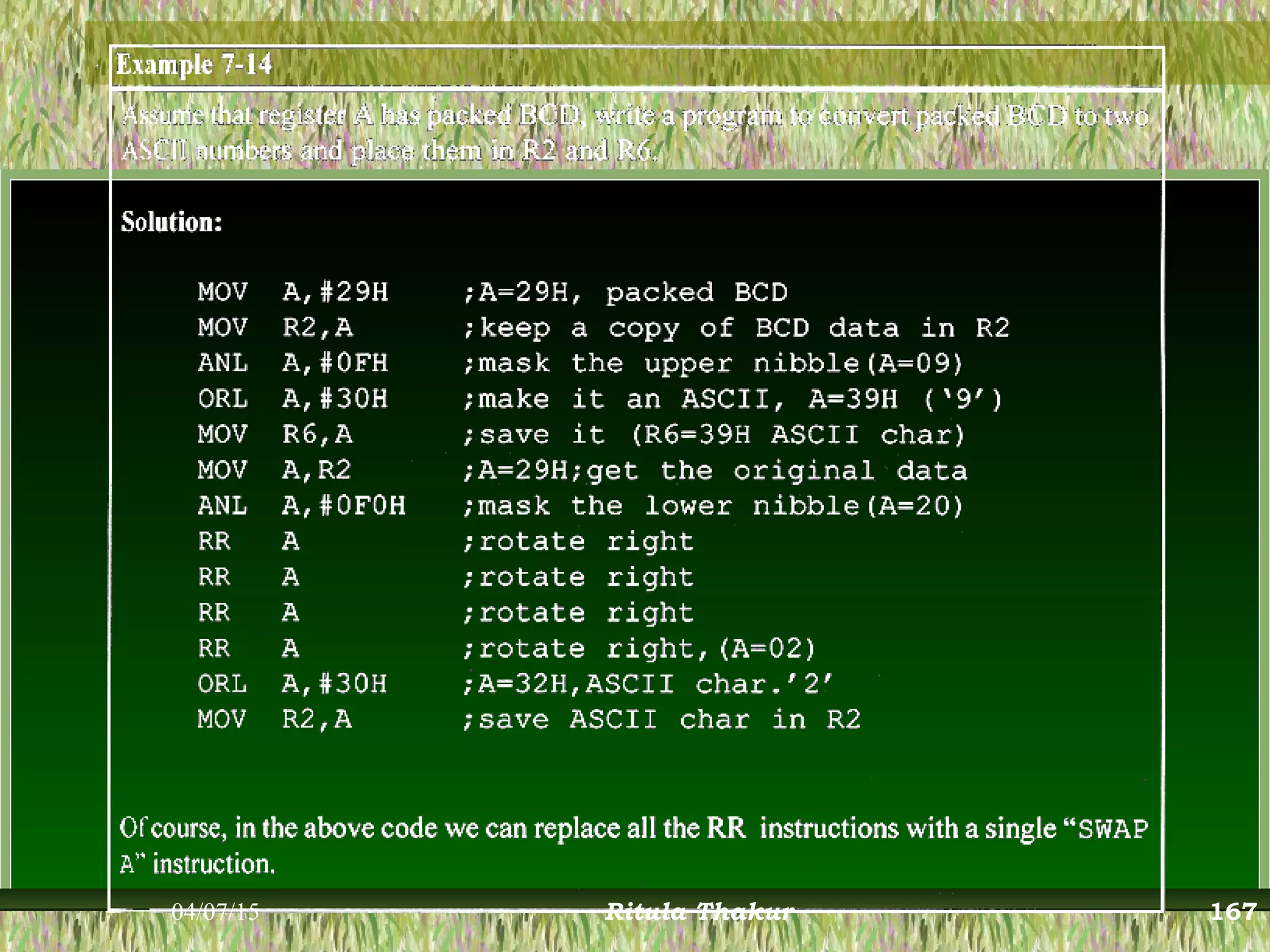The height and width of the screenshot is (952, 1270).
Task: Click the slide number 167
Action: [x=1233, y=911]
